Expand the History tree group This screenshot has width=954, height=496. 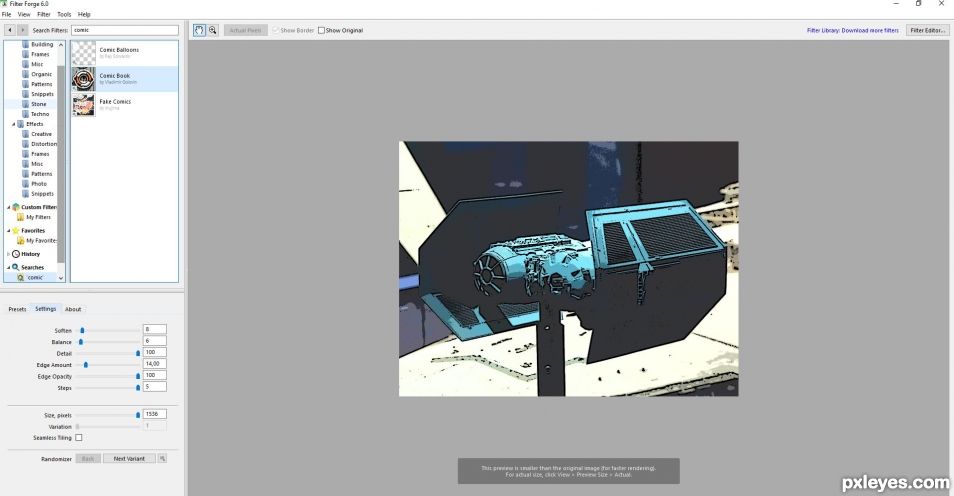[x=9, y=254]
